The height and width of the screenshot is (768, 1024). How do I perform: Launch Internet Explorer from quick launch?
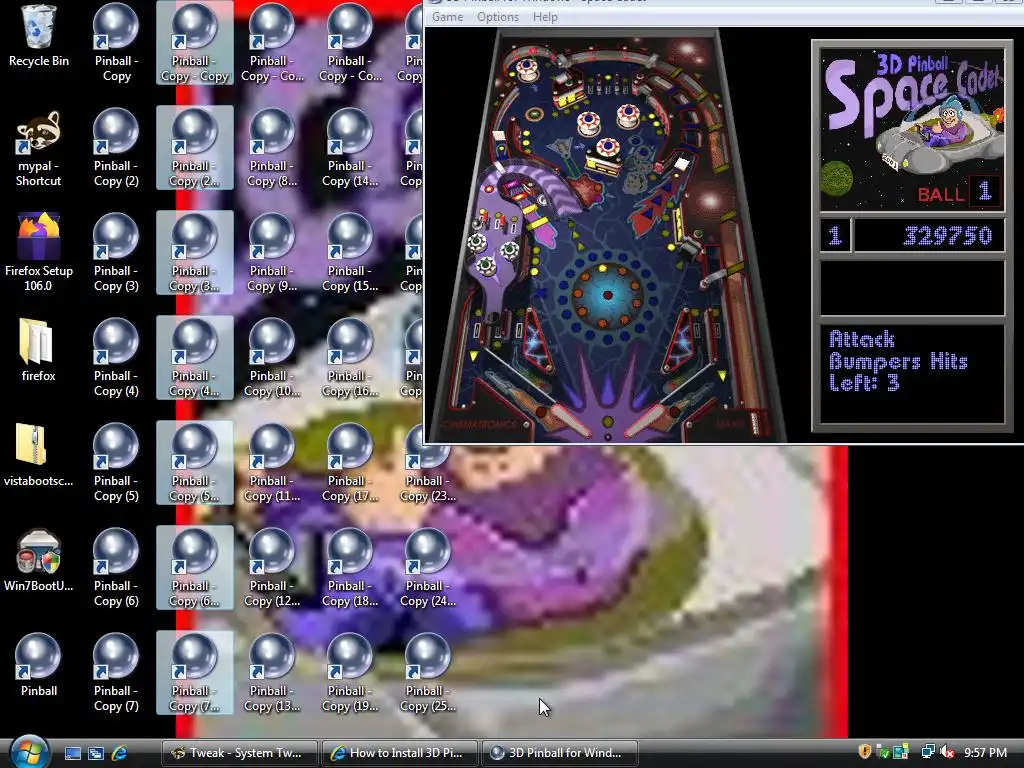(120, 753)
